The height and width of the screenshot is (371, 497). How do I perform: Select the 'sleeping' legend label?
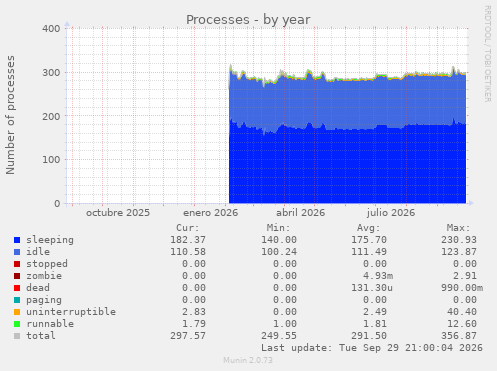[x=50, y=240]
